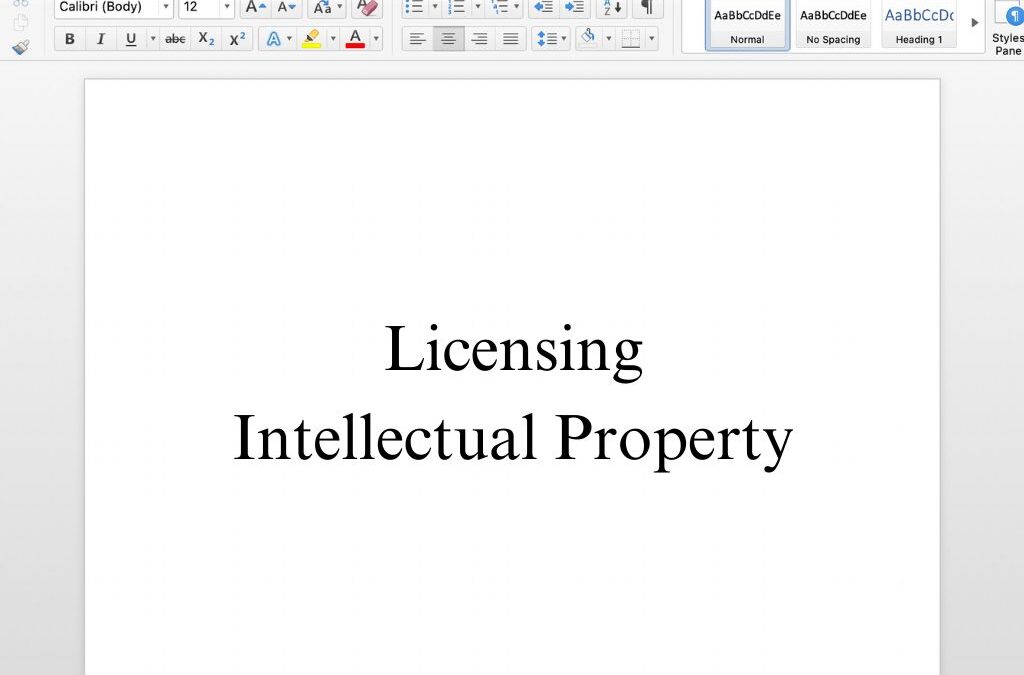Apply red font color
Viewport: 1024px width, 675px height.
355,39
